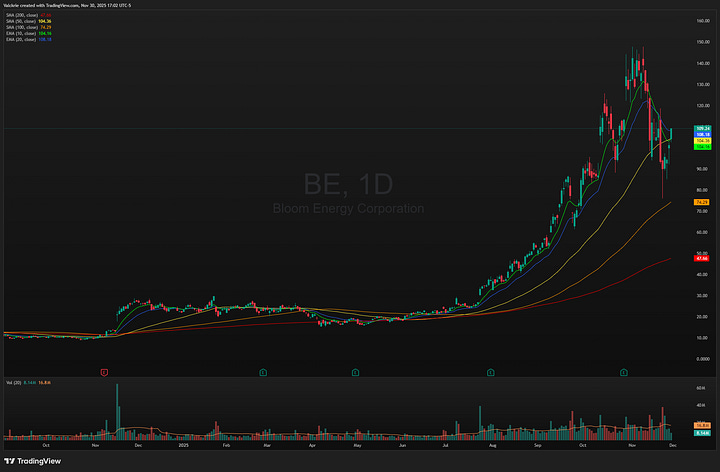Click the Jul label on time axis
This screenshot has width=720, height=472.
pos(445,445)
